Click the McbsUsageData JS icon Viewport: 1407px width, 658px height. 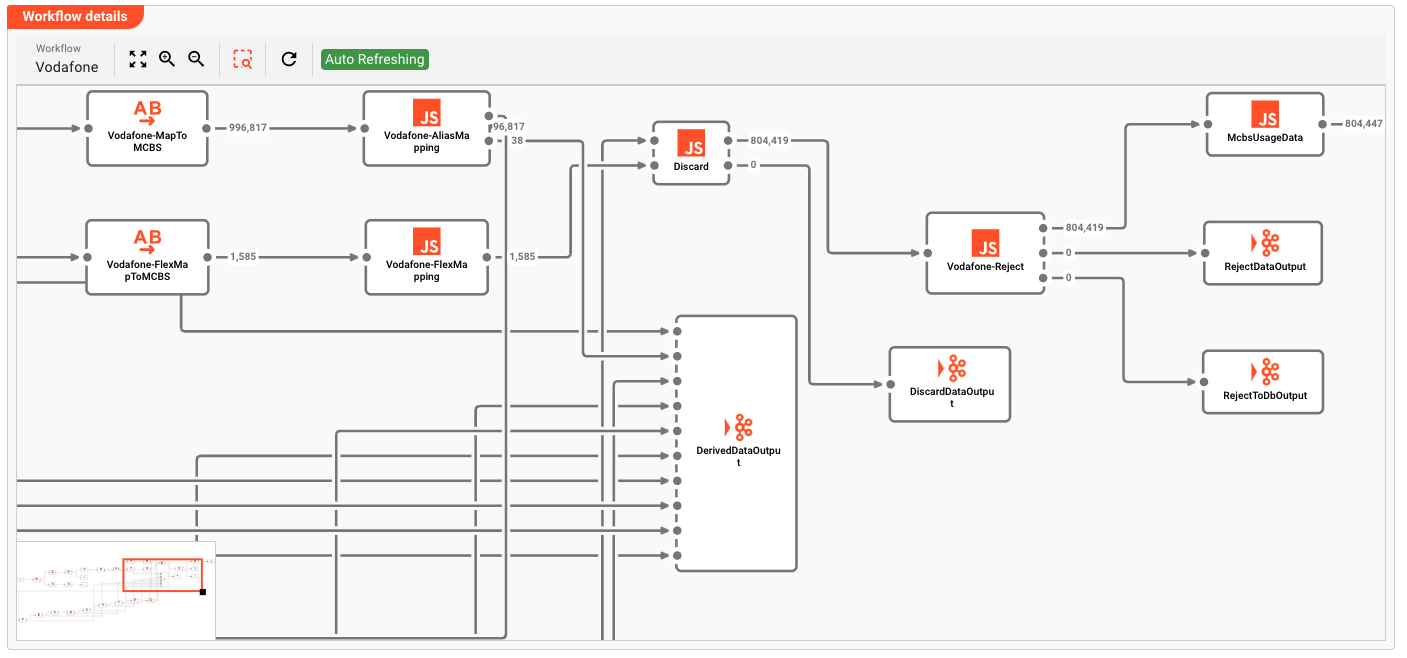1265,113
